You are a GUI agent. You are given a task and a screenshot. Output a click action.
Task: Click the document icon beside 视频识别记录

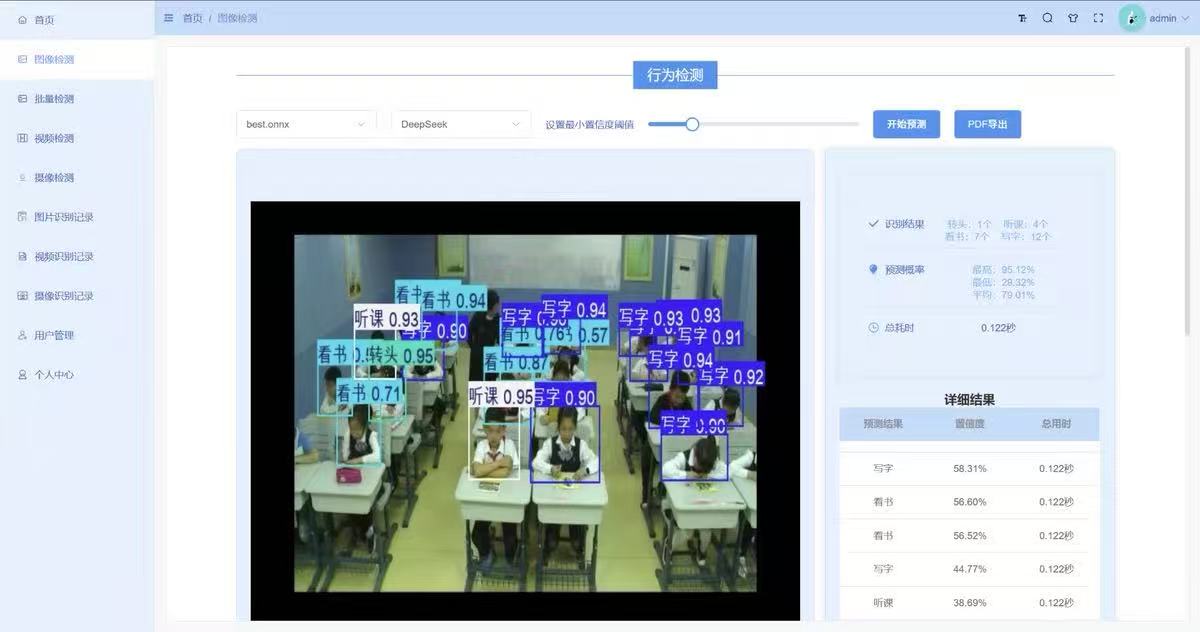[22, 257]
